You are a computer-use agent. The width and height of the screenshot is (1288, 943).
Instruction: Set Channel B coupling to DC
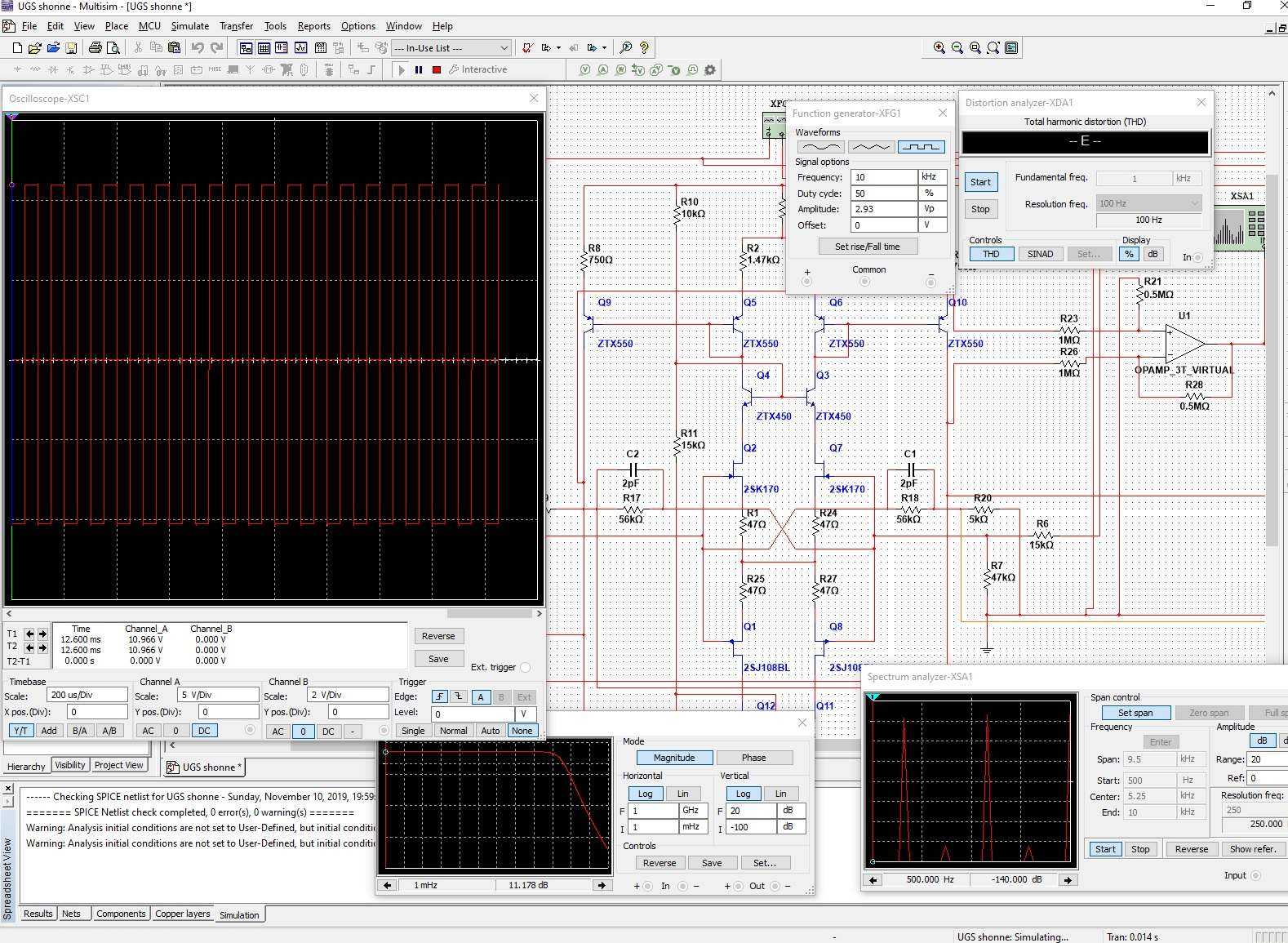tap(328, 732)
